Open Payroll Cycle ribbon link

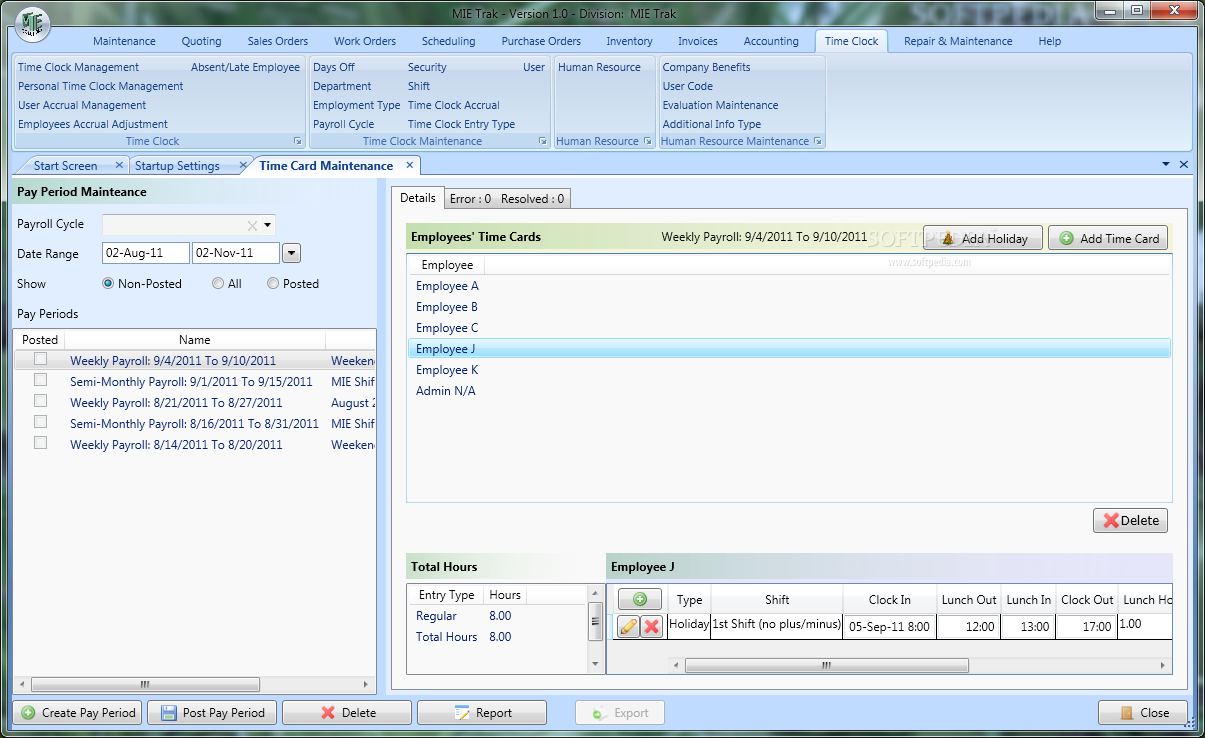click(x=343, y=124)
